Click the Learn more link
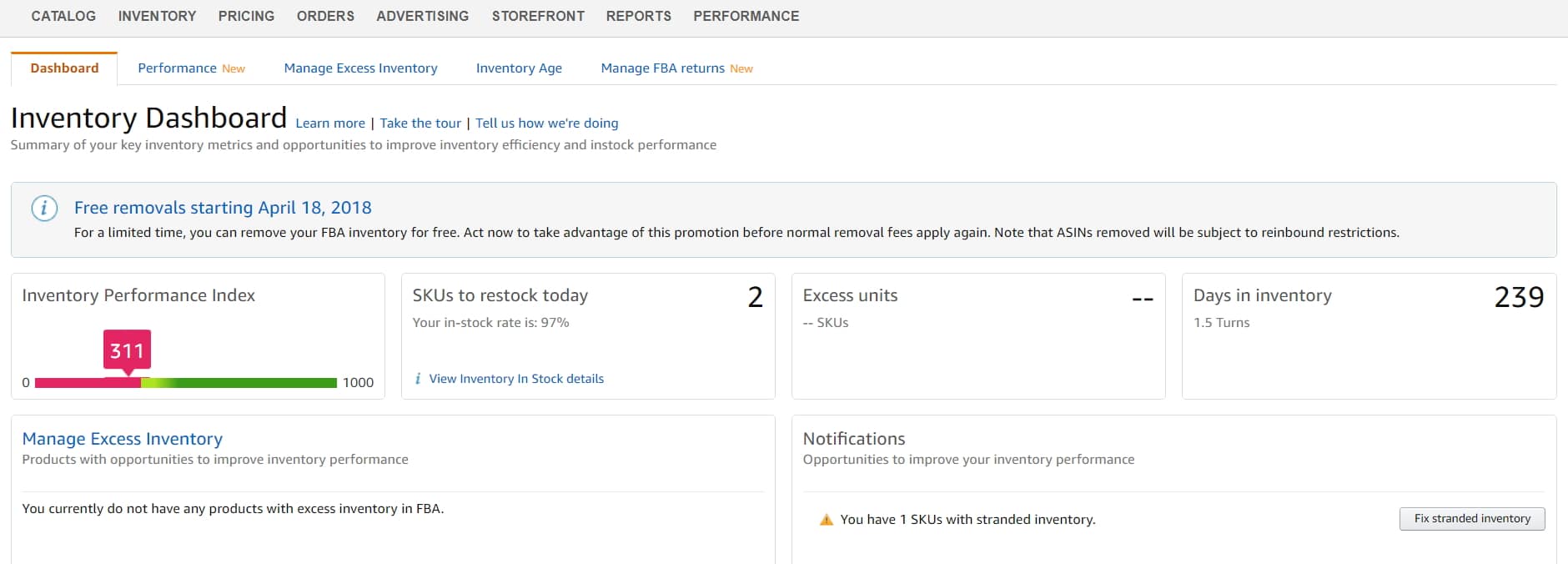Viewport: 1568px width, 564px height. point(330,123)
